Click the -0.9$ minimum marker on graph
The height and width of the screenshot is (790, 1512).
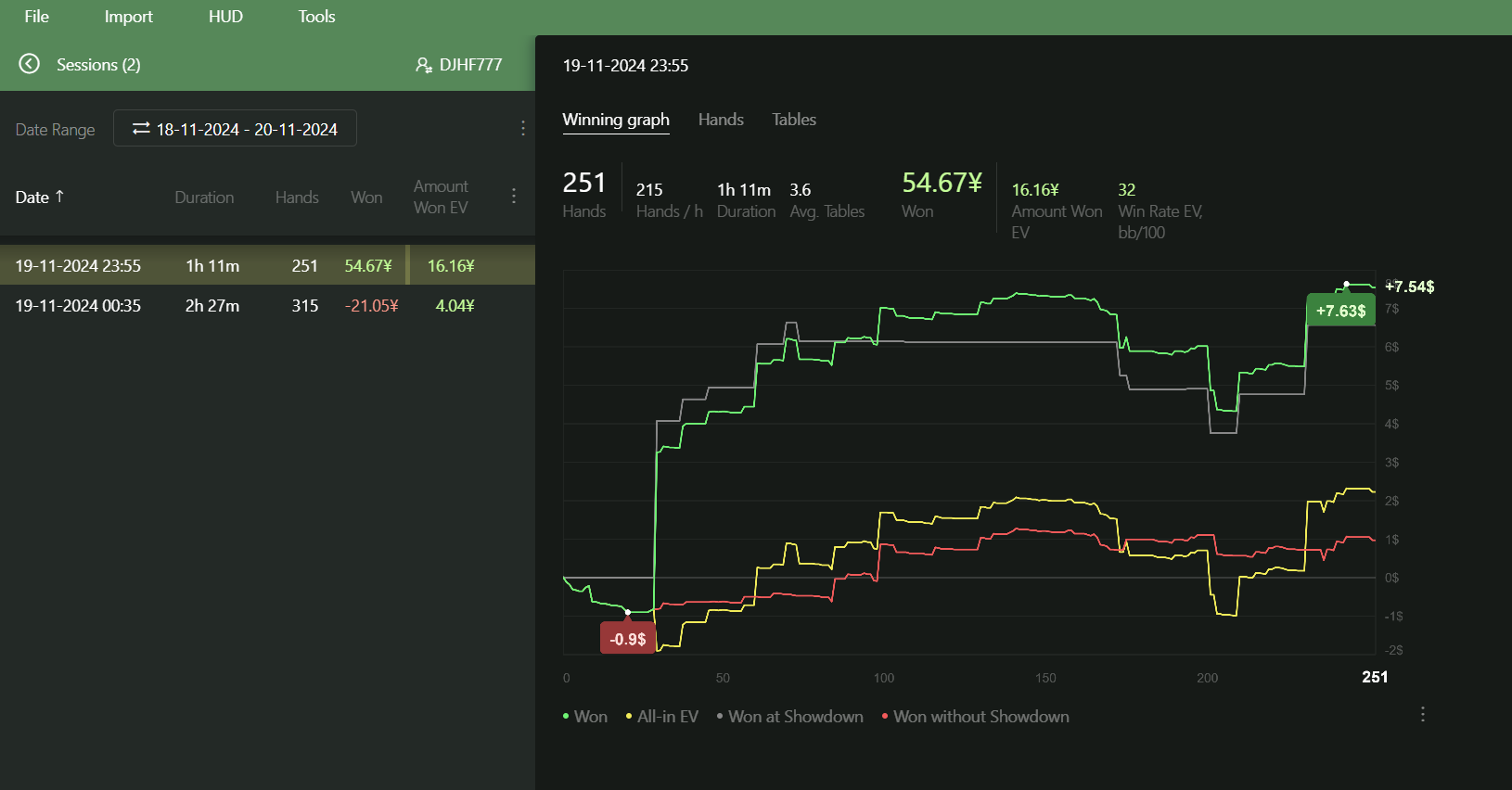628,639
